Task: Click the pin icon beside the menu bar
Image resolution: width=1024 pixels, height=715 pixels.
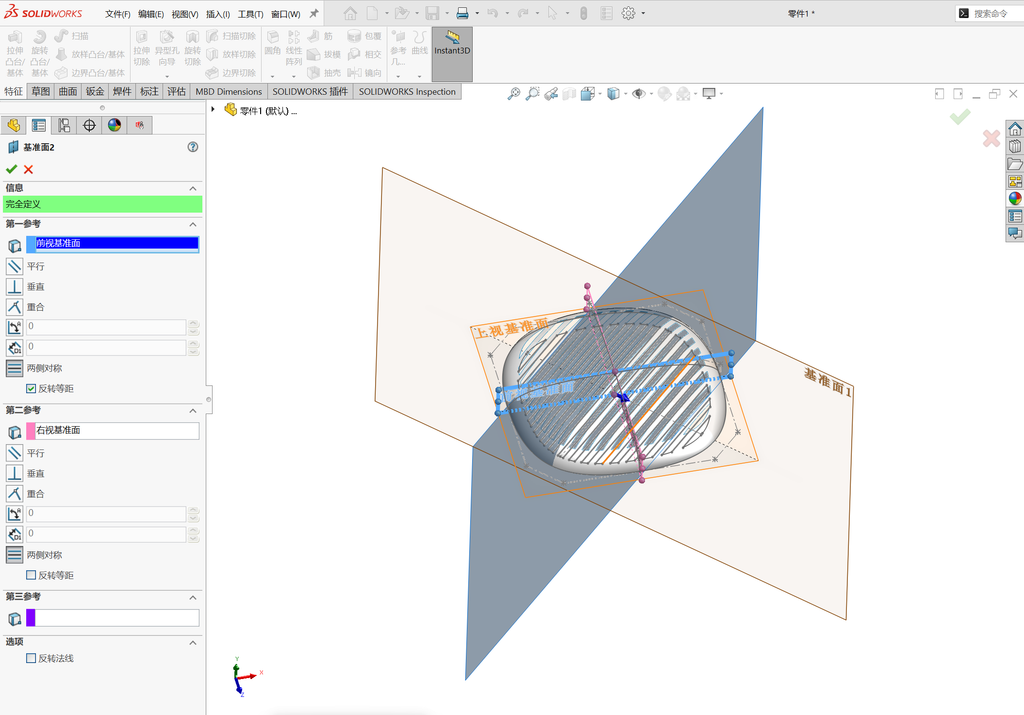Action: 314,13
